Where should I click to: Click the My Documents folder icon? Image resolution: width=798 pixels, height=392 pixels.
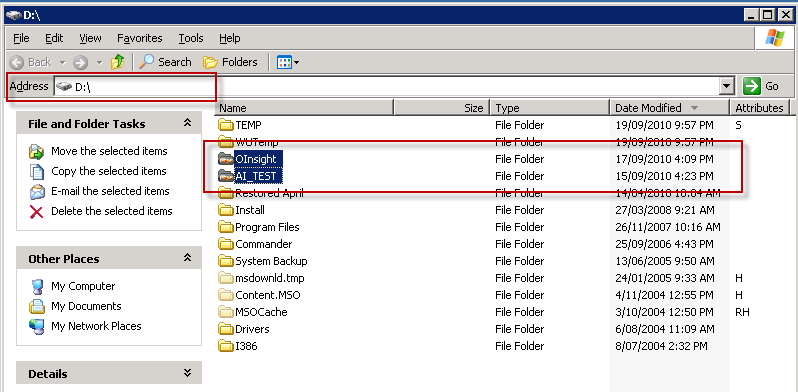[x=37, y=306]
